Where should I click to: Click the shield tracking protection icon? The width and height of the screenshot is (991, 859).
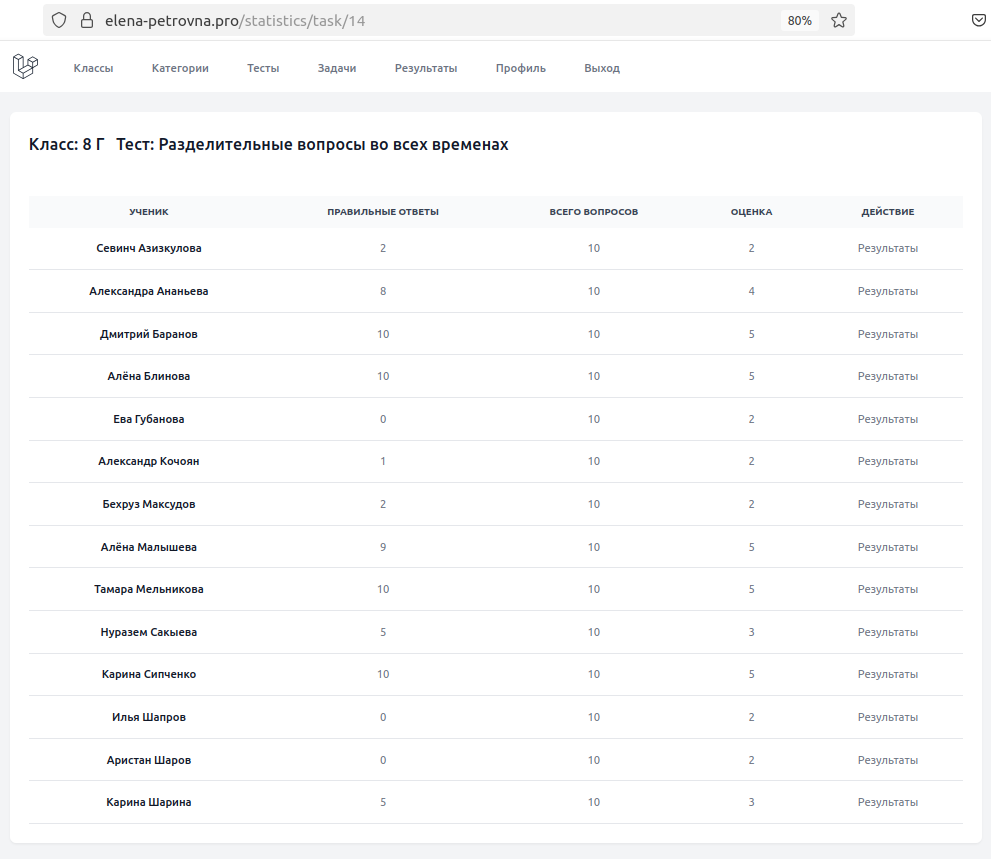59,21
